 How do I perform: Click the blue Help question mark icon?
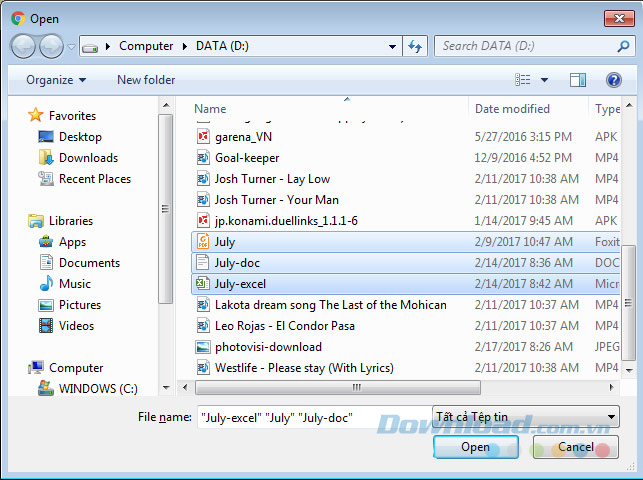[614, 80]
